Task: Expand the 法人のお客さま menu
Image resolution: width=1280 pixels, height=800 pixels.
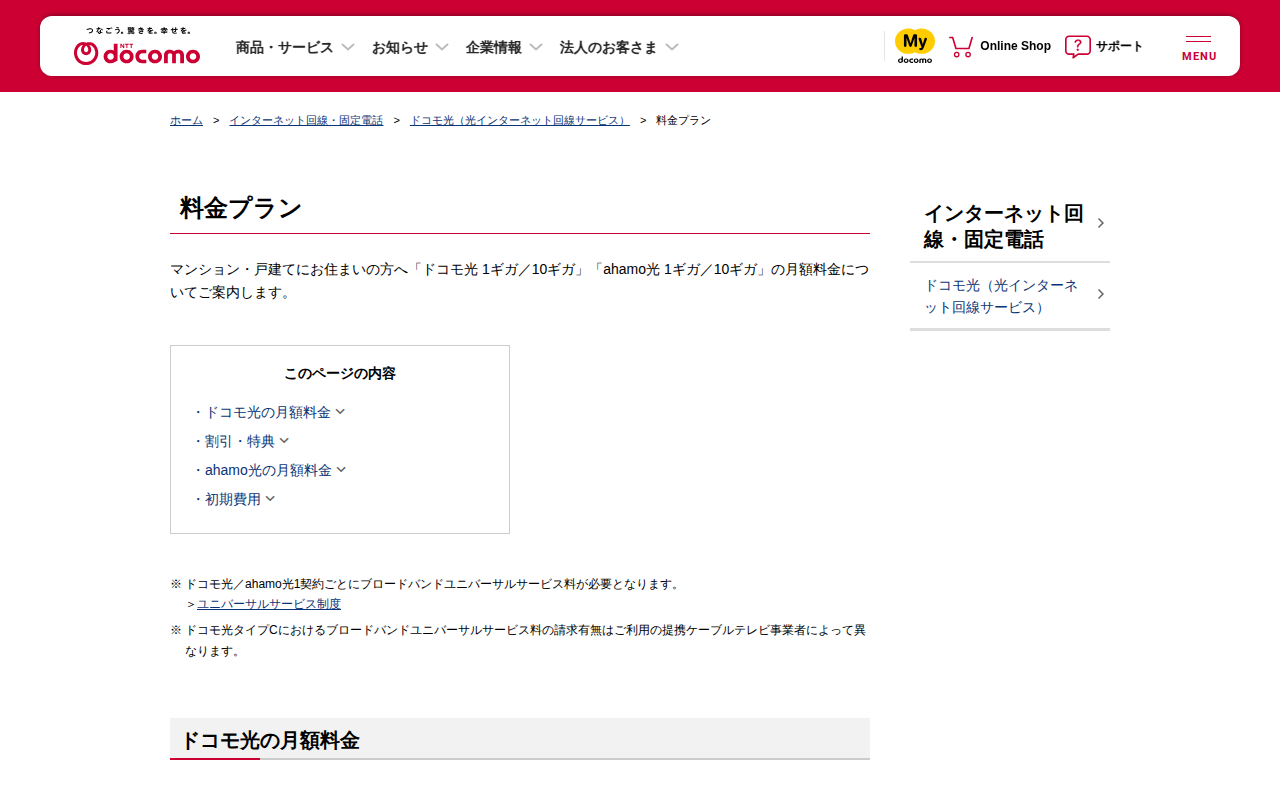Action: tap(619, 47)
